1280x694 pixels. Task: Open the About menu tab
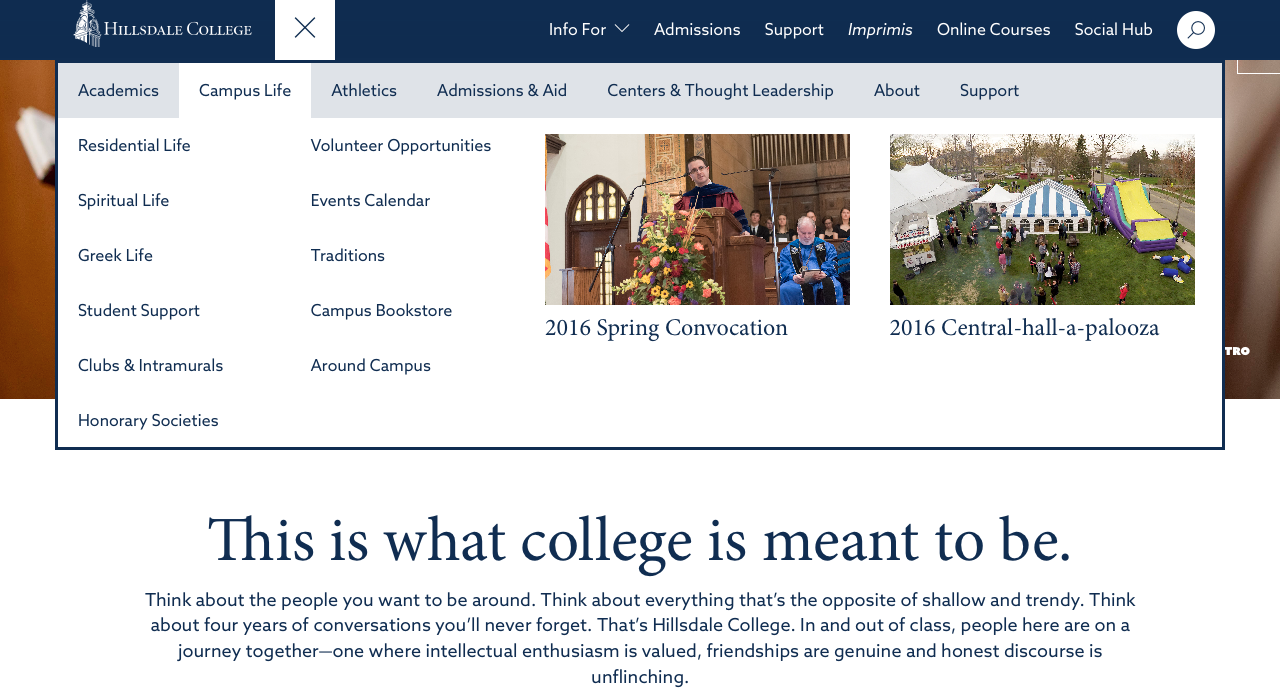(x=896, y=91)
